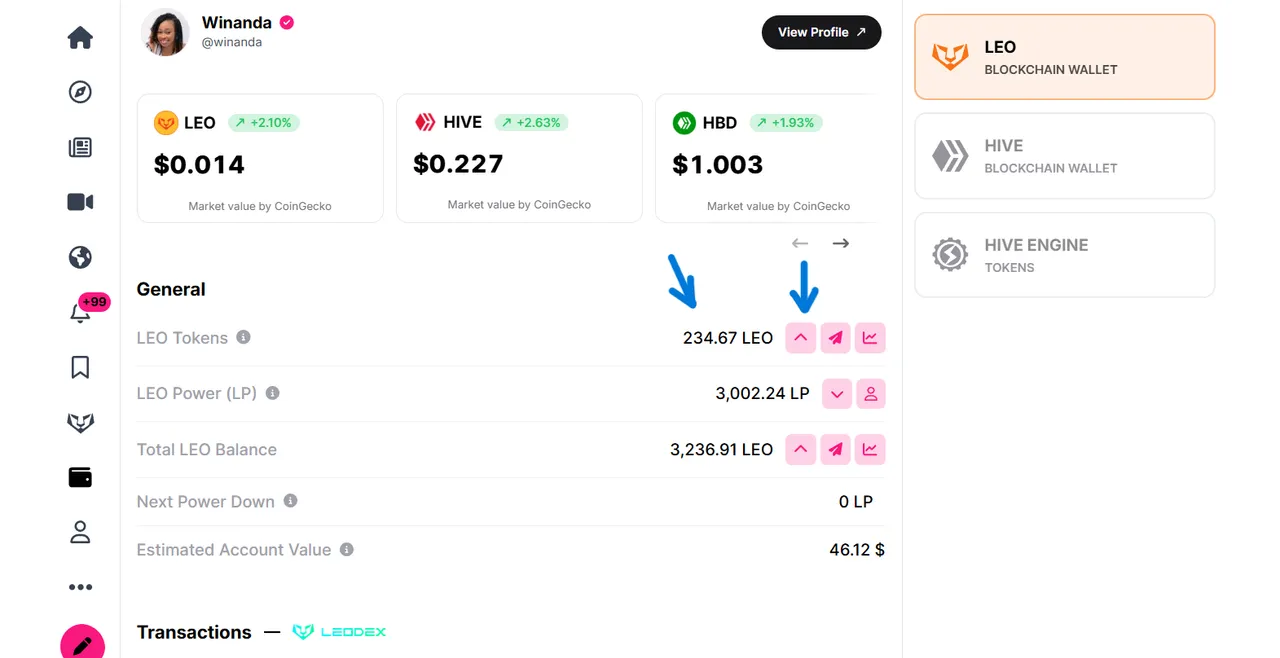
Task: Click the @winanda username text
Action: tap(232, 43)
